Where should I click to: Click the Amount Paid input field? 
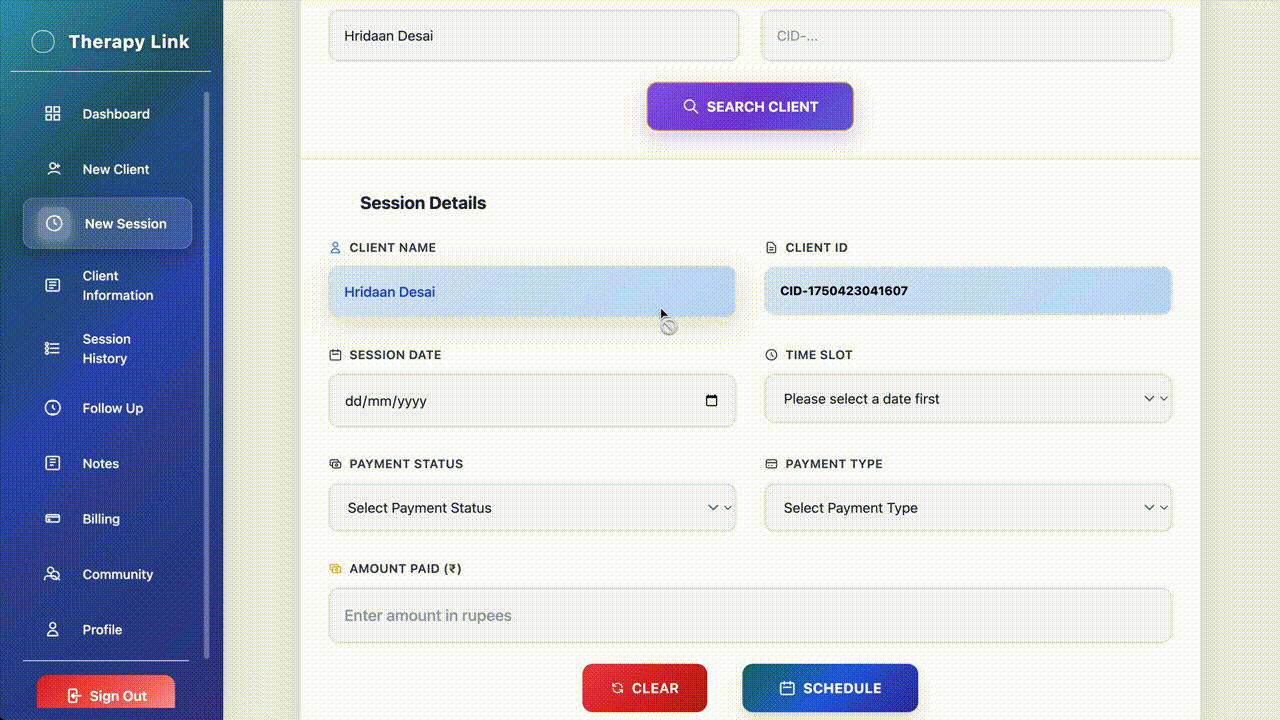tap(749, 616)
